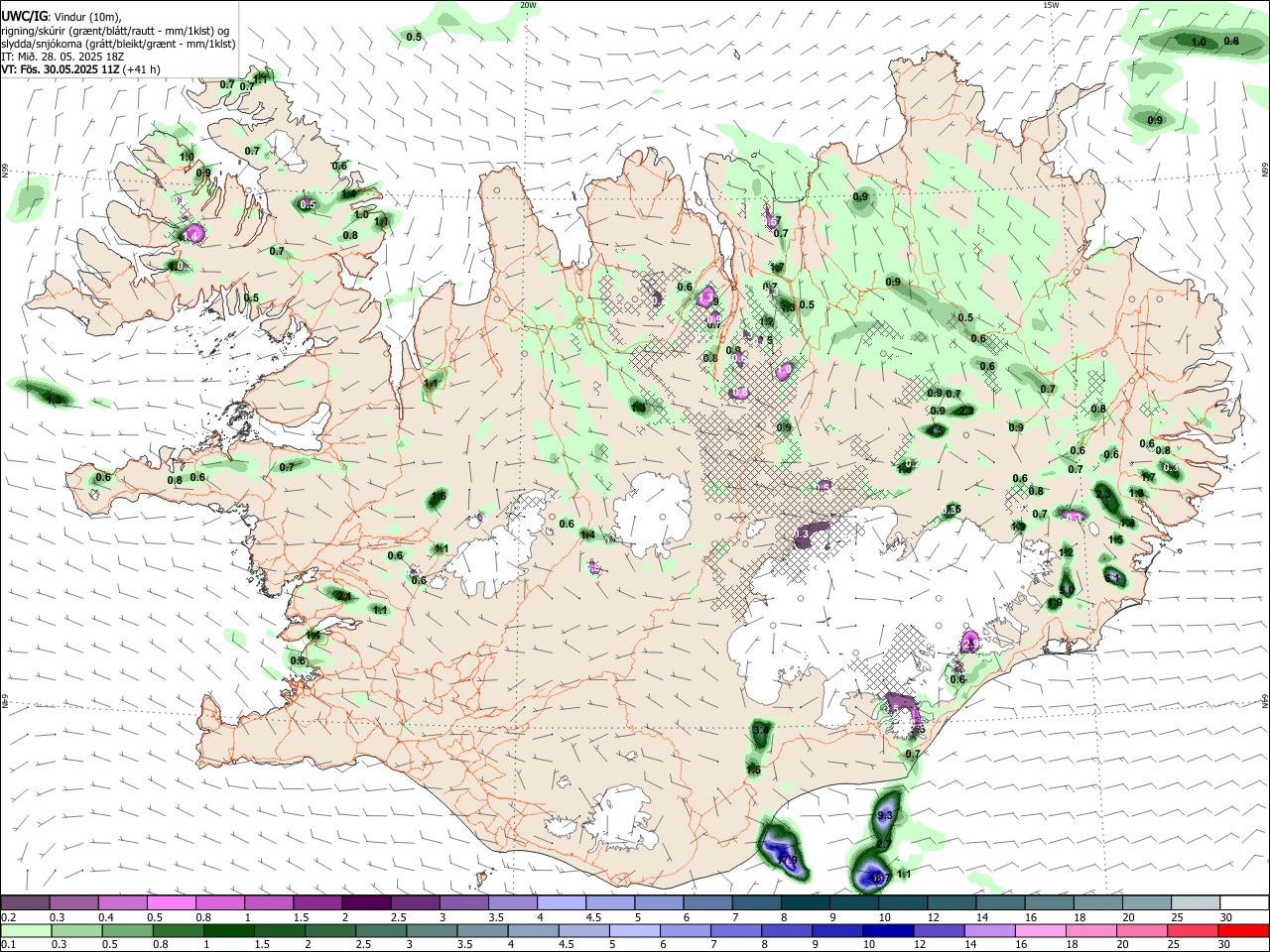Click the bright pink 0.5–0.8 swatch in upper legend row

tap(172, 903)
